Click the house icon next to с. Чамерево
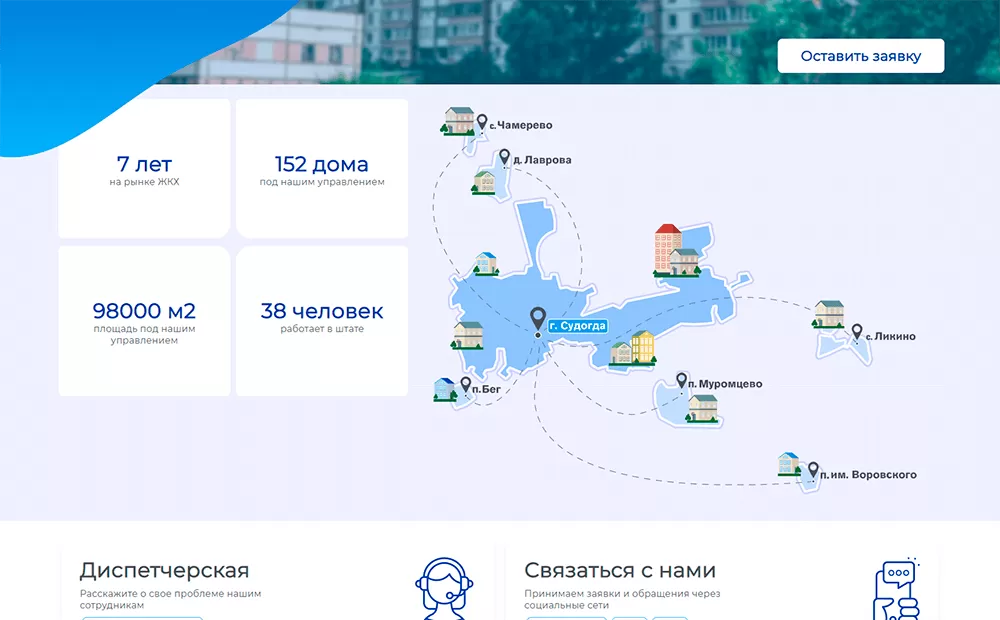 (x=459, y=121)
